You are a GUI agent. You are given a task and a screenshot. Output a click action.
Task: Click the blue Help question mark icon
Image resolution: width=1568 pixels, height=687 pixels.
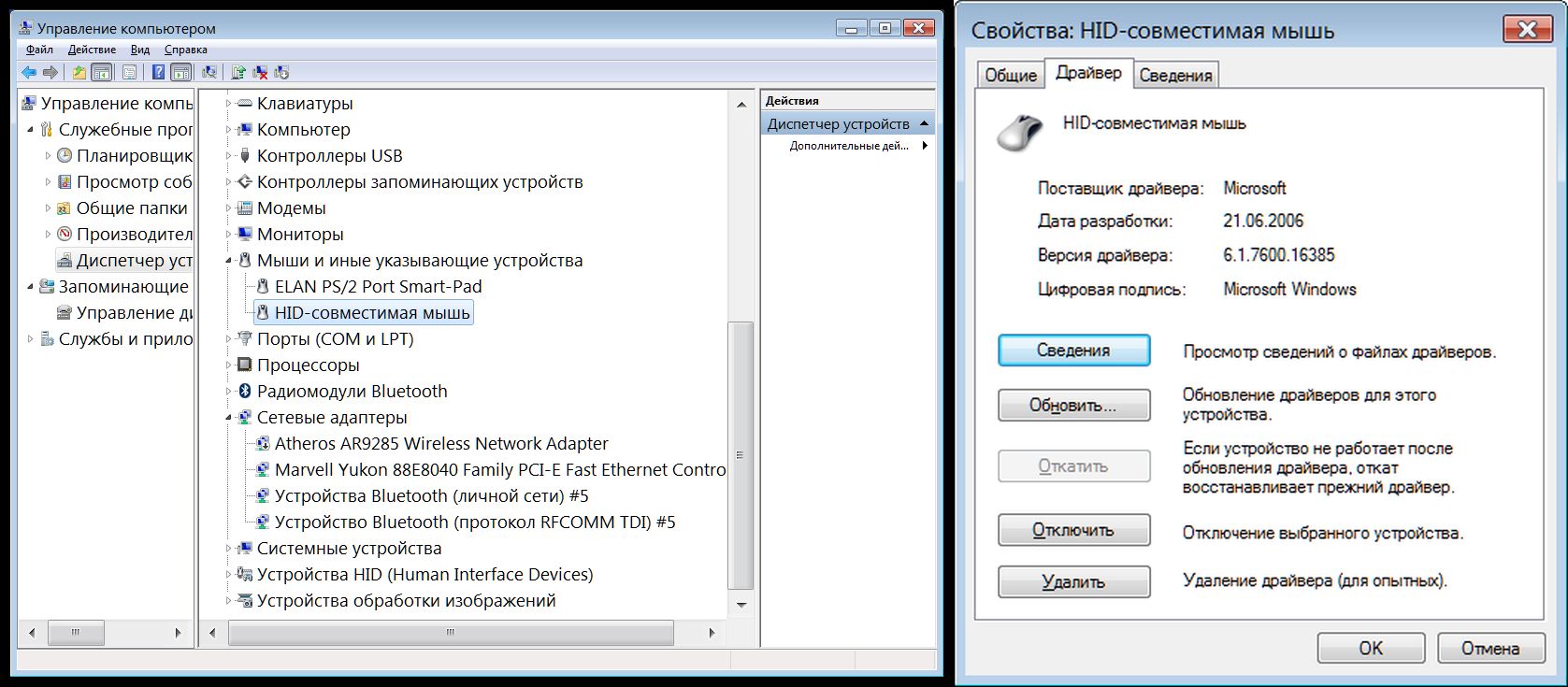pos(159,72)
